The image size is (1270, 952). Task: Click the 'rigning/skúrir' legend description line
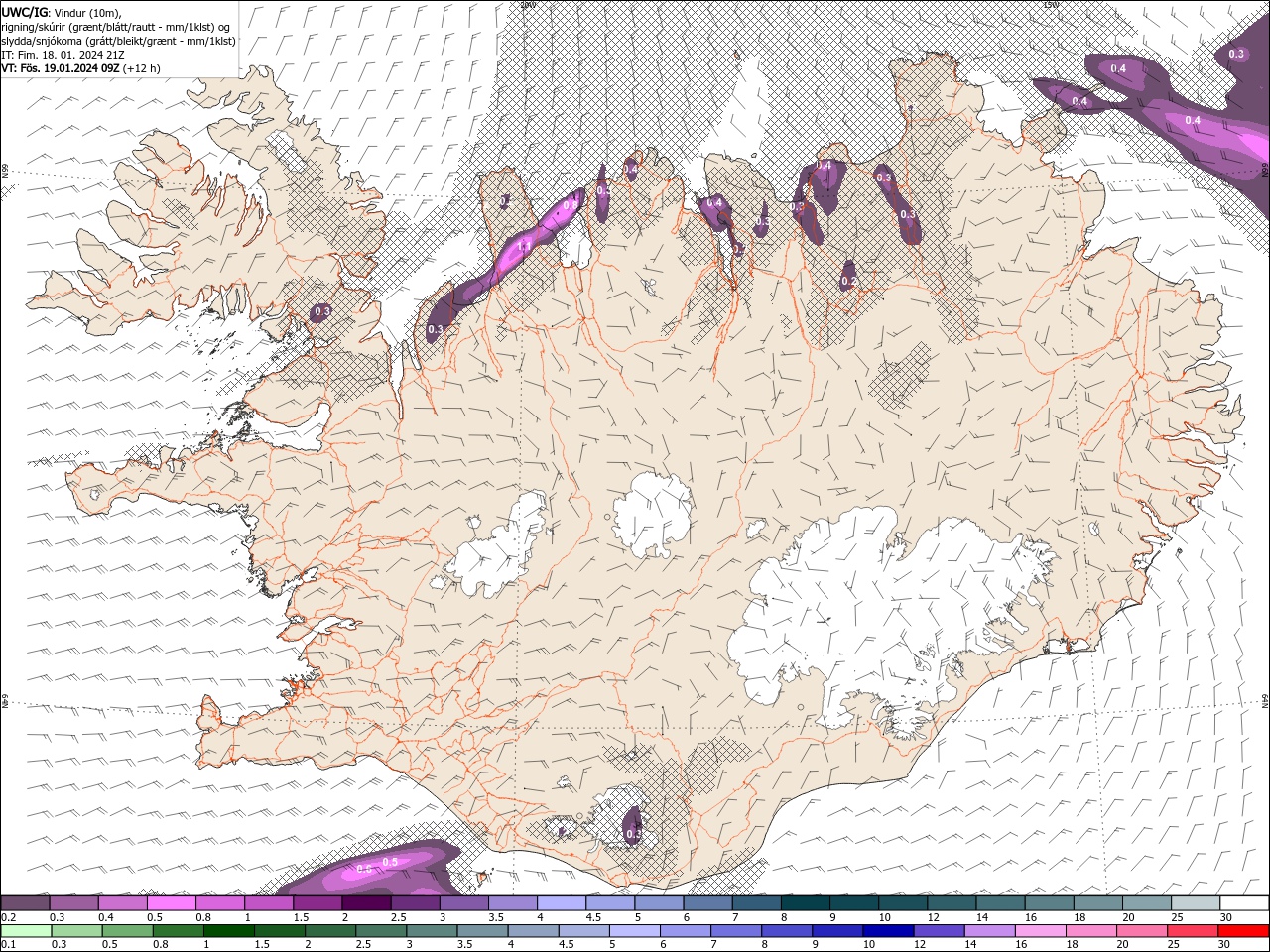point(117,27)
